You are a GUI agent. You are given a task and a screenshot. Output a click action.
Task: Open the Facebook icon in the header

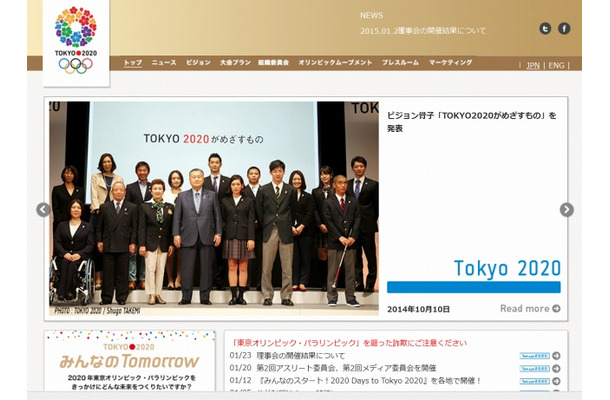(x=564, y=28)
